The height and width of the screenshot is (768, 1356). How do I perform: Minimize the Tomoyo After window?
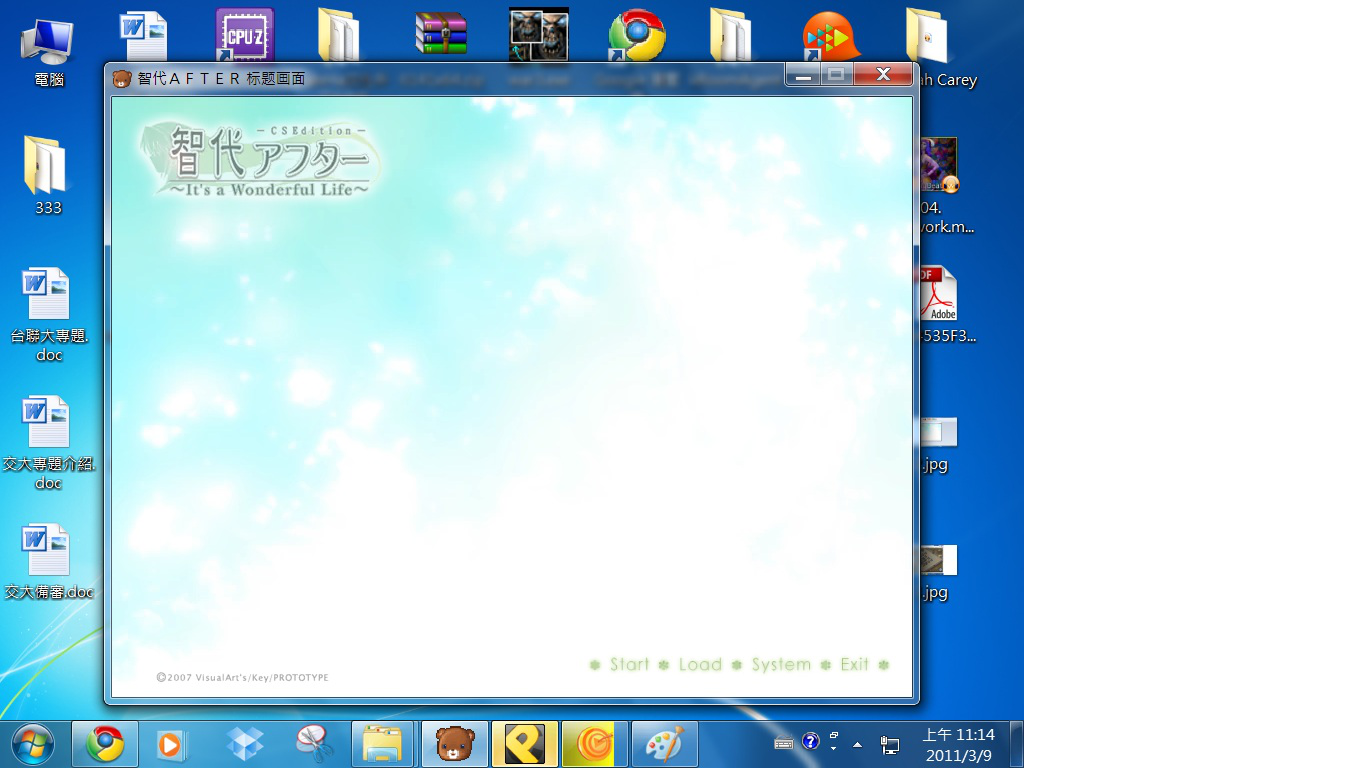pyautogui.click(x=803, y=75)
